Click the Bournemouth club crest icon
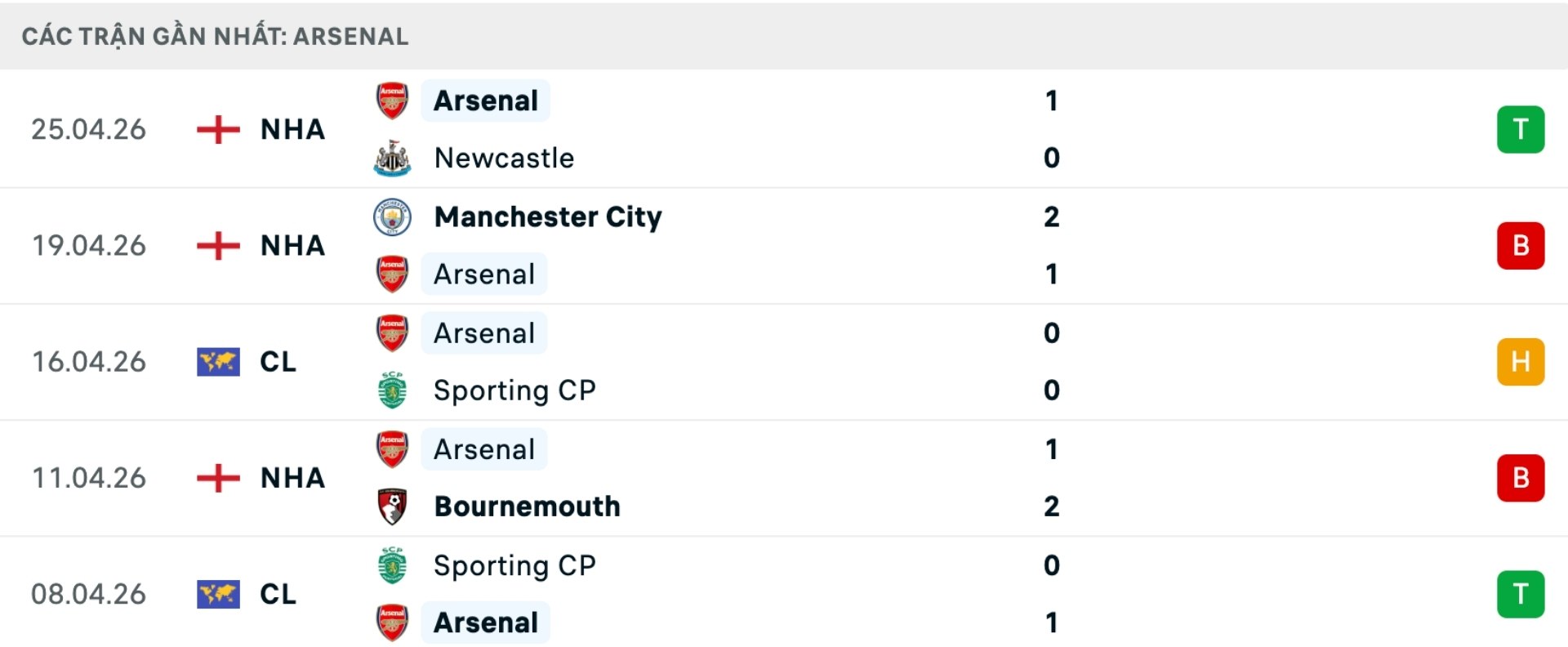1568x647 pixels. pos(392,506)
